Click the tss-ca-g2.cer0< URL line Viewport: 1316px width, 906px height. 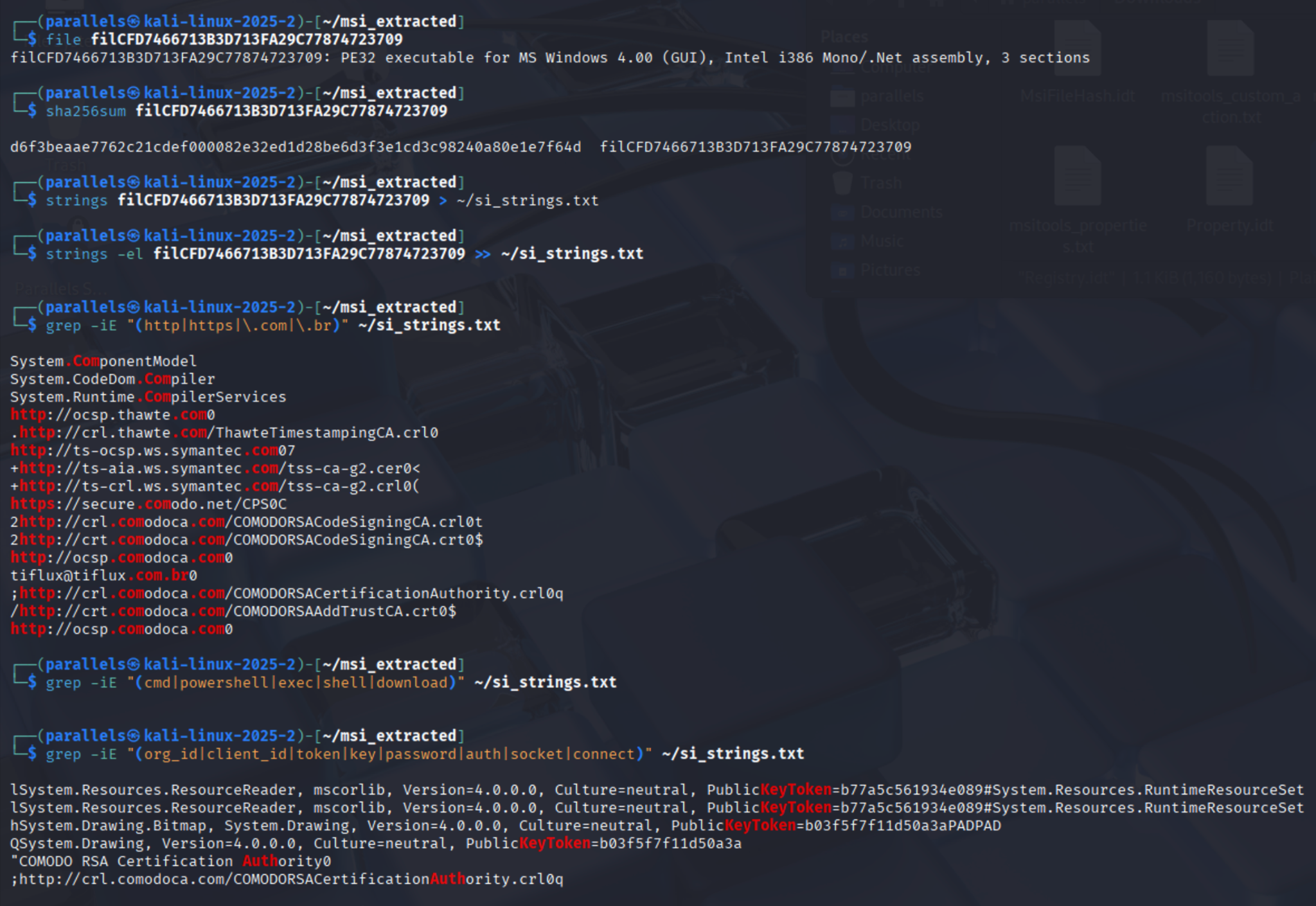215,468
